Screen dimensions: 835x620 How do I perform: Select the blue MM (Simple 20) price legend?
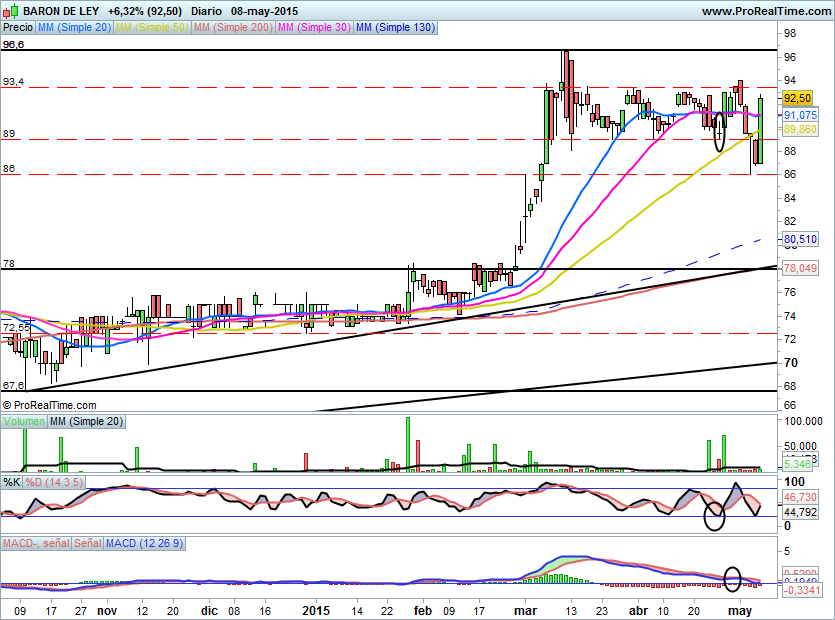coord(75,27)
